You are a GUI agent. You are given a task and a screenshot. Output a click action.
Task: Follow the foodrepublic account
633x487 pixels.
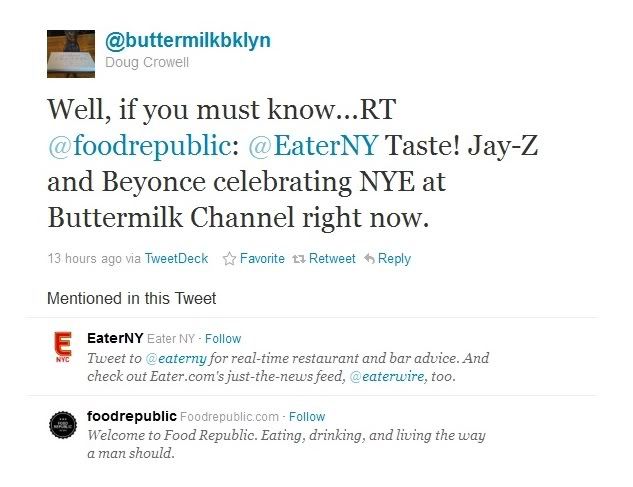pyautogui.click(x=307, y=416)
